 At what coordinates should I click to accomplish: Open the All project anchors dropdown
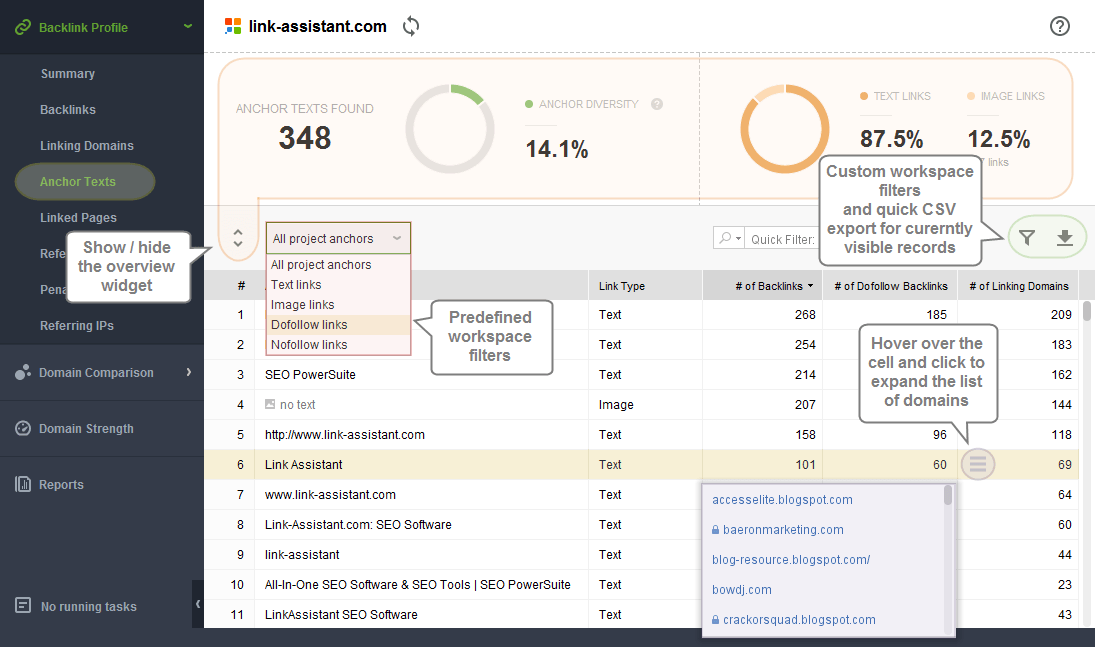click(x=338, y=238)
